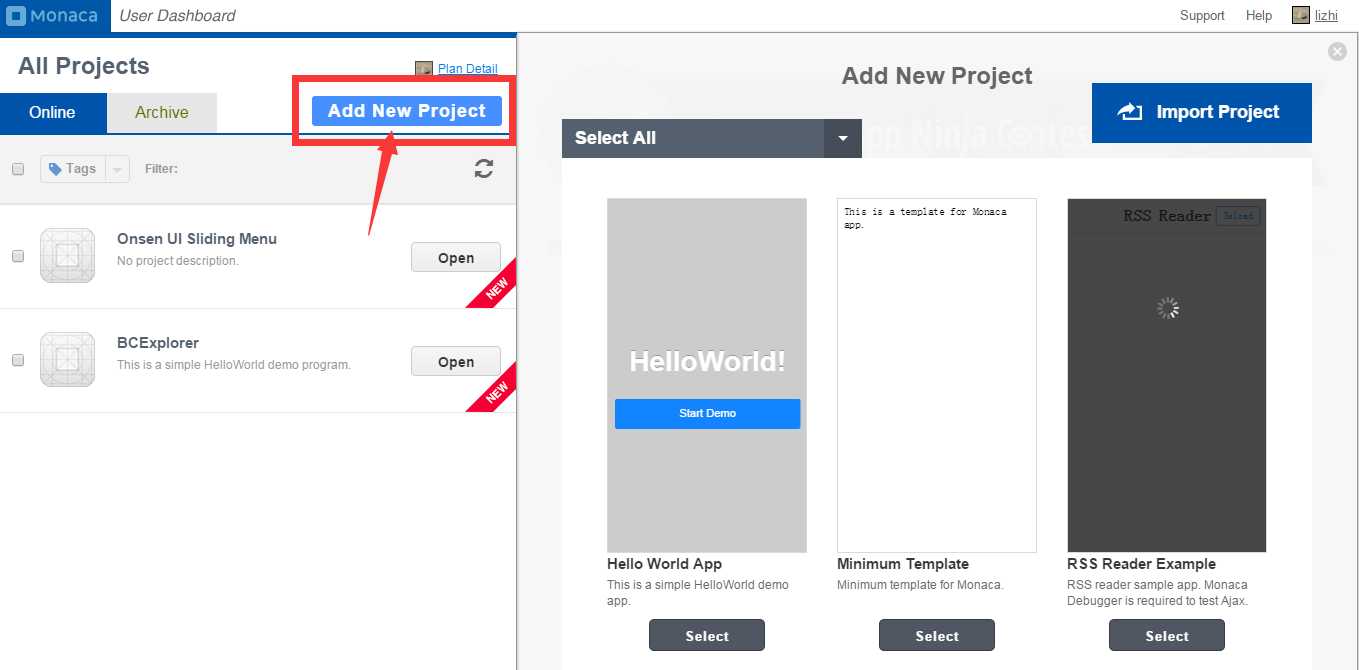The width and height of the screenshot is (1359, 670).
Task: Click the Hello World App template name
Action: click(x=664, y=564)
